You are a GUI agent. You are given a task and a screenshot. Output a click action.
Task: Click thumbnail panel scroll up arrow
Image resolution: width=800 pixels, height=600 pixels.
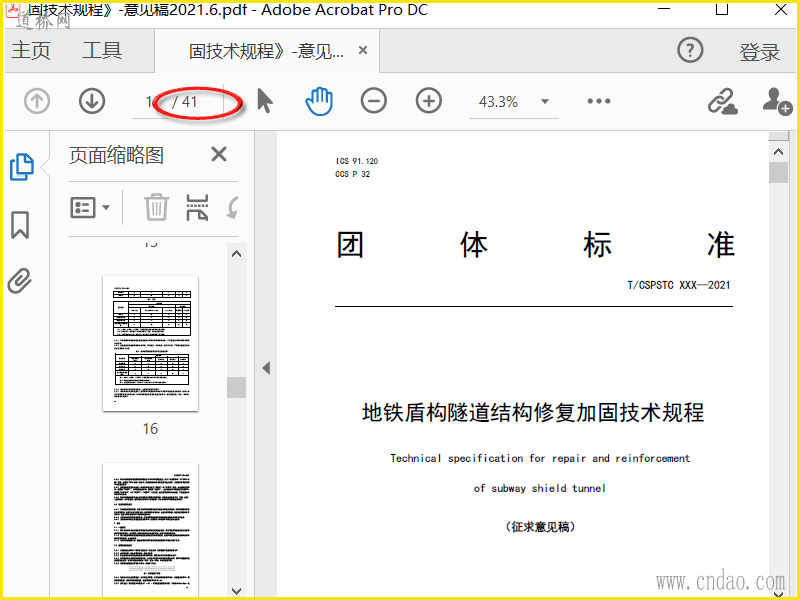[x=236, y=254]
